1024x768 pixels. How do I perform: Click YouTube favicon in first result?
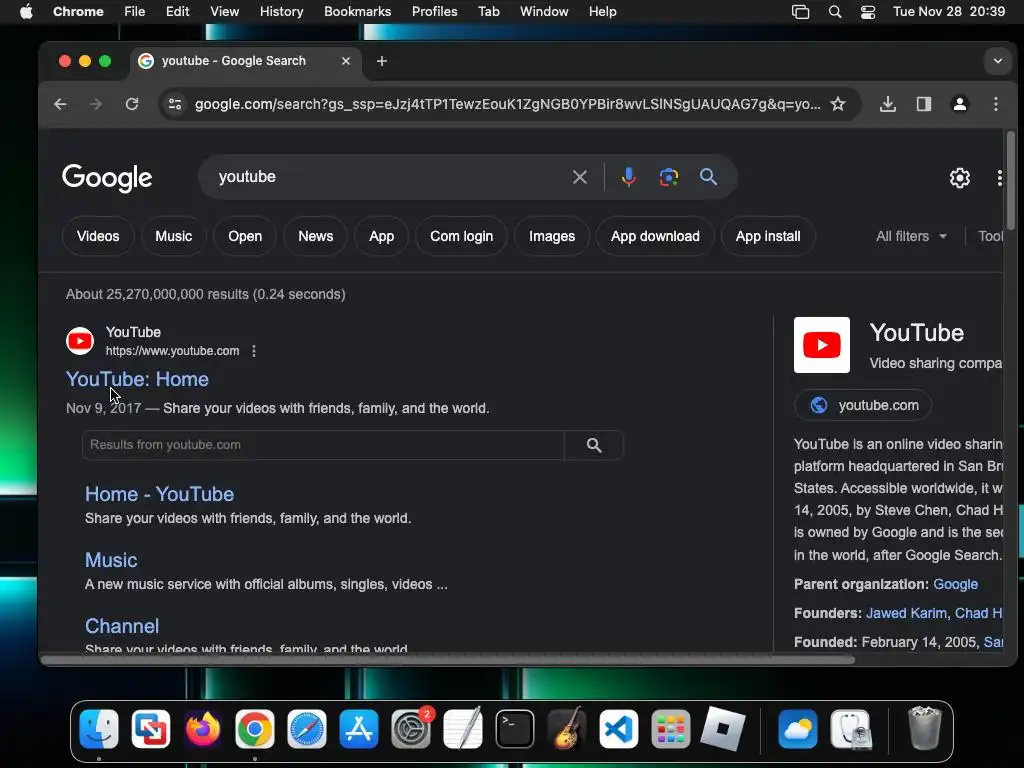(x=80, y=341)
